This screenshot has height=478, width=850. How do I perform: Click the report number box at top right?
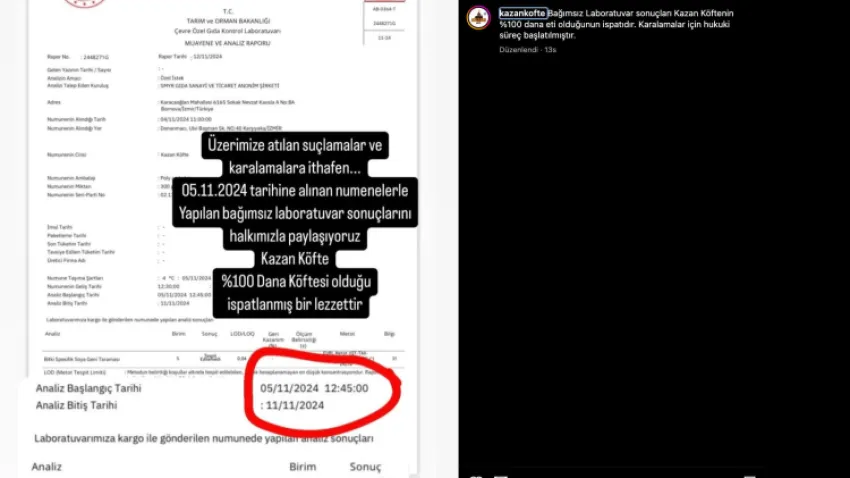(x=384, y=23)
